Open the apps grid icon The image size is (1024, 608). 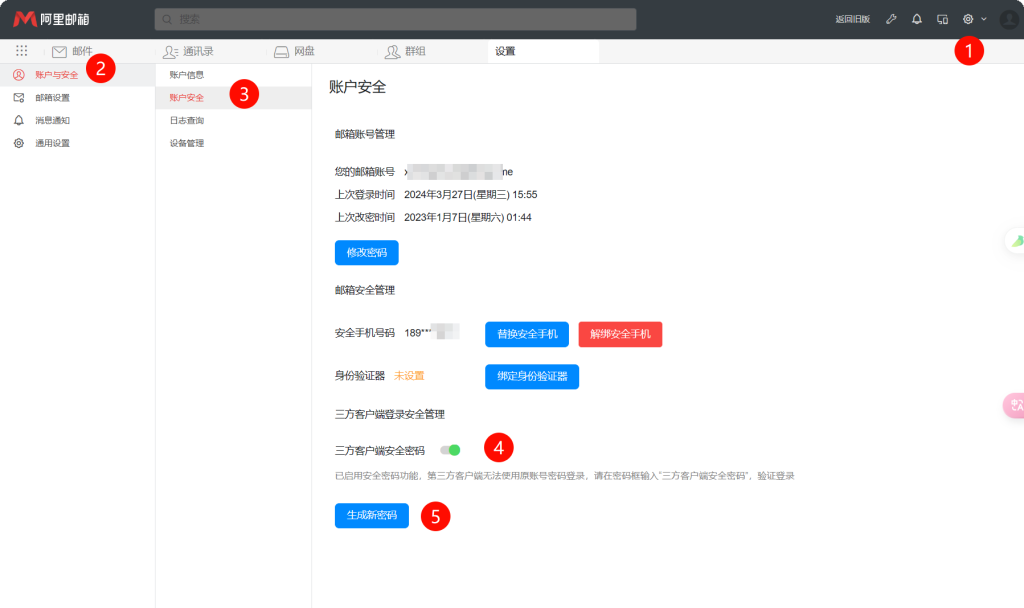point(22,51)
